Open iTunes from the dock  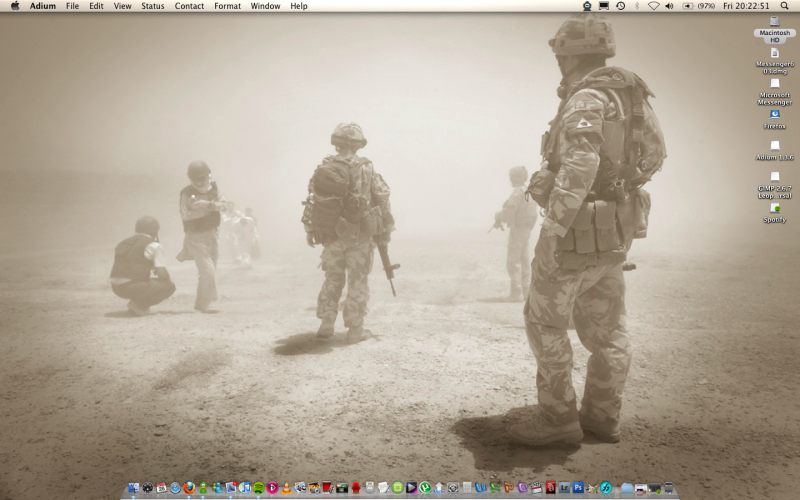point(245,488)
